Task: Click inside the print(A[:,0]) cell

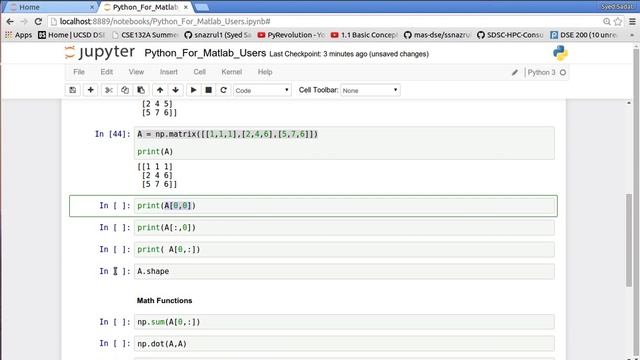Action: click(344, 228)
